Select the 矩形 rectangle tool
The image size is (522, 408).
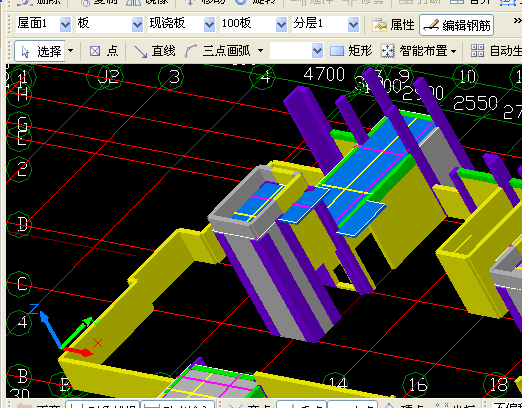point(351,51)
